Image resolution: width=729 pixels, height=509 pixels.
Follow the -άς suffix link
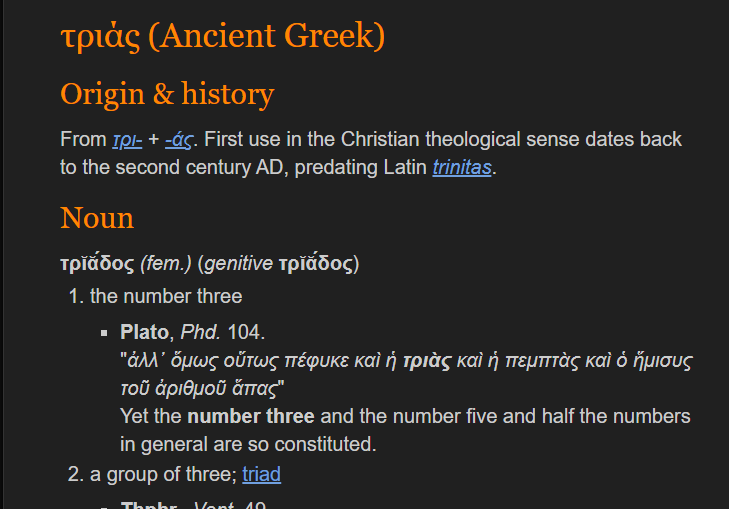click(178, 139)
